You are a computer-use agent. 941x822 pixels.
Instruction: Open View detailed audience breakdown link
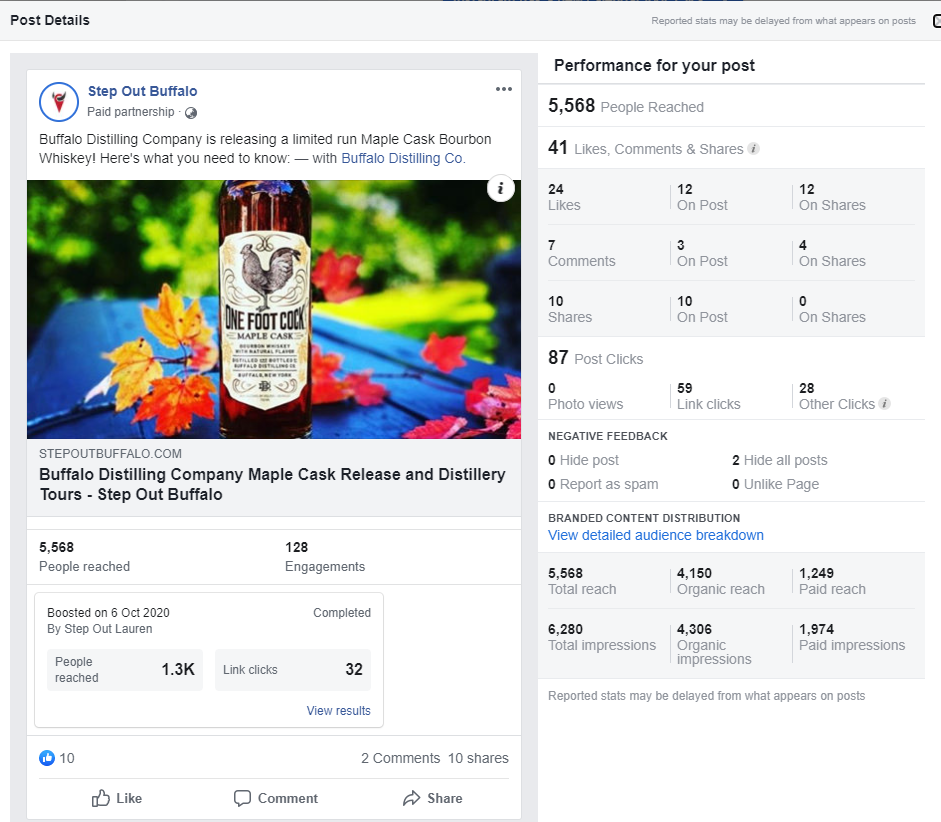(655, 535)
